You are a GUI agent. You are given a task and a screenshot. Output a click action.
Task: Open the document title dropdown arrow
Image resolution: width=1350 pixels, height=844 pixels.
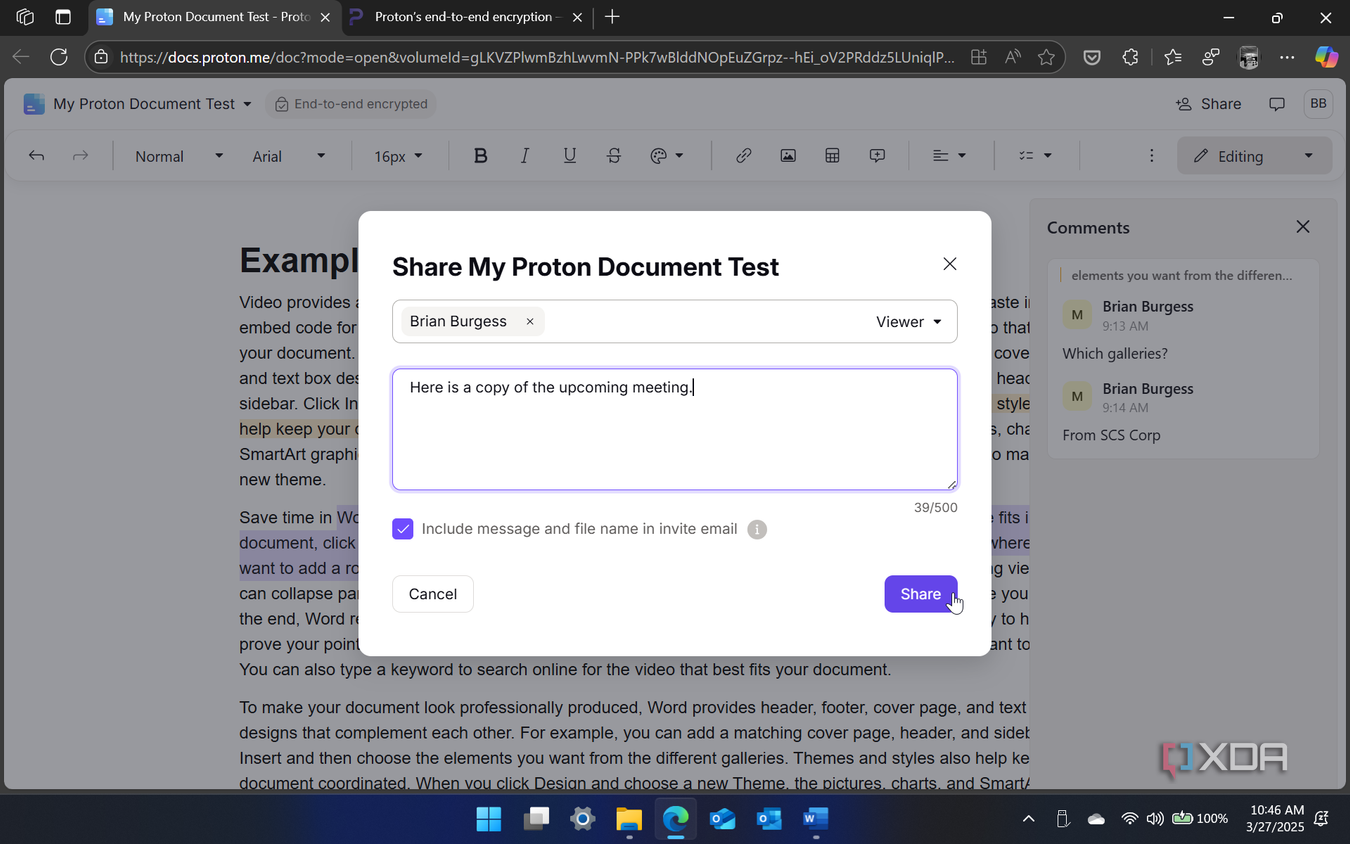click(x=247, y=104)
